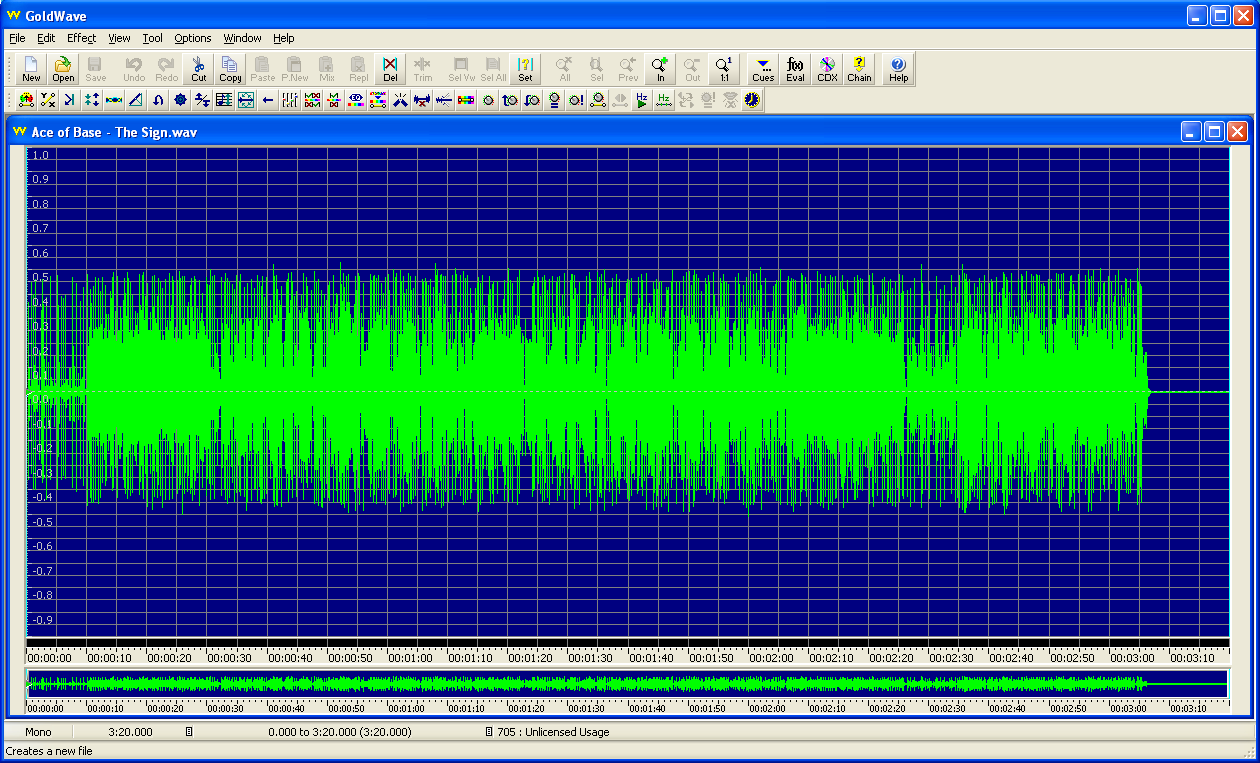Click the zoom Prev button
Viewport: 1260px width, 763px height.
(x=628, y=69)
